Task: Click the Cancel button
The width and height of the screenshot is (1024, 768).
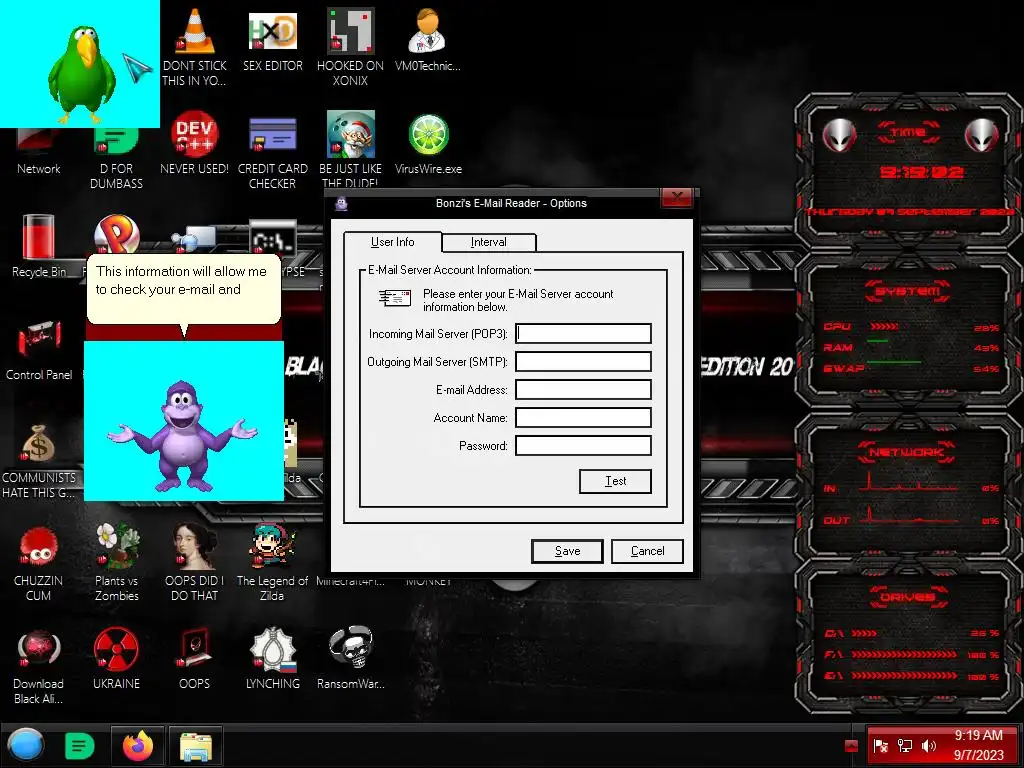Action: click(647, 551)
